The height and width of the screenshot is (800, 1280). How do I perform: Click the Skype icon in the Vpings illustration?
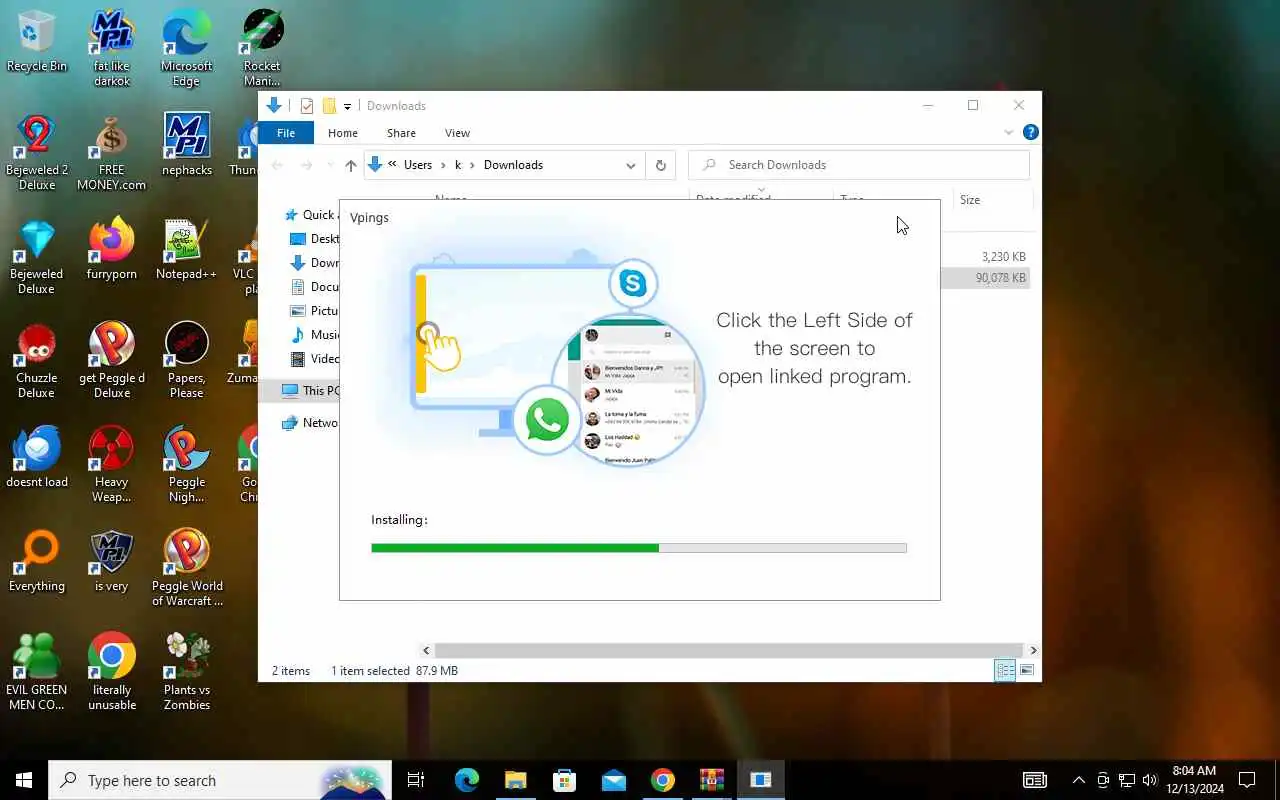(x=633, y=284)
